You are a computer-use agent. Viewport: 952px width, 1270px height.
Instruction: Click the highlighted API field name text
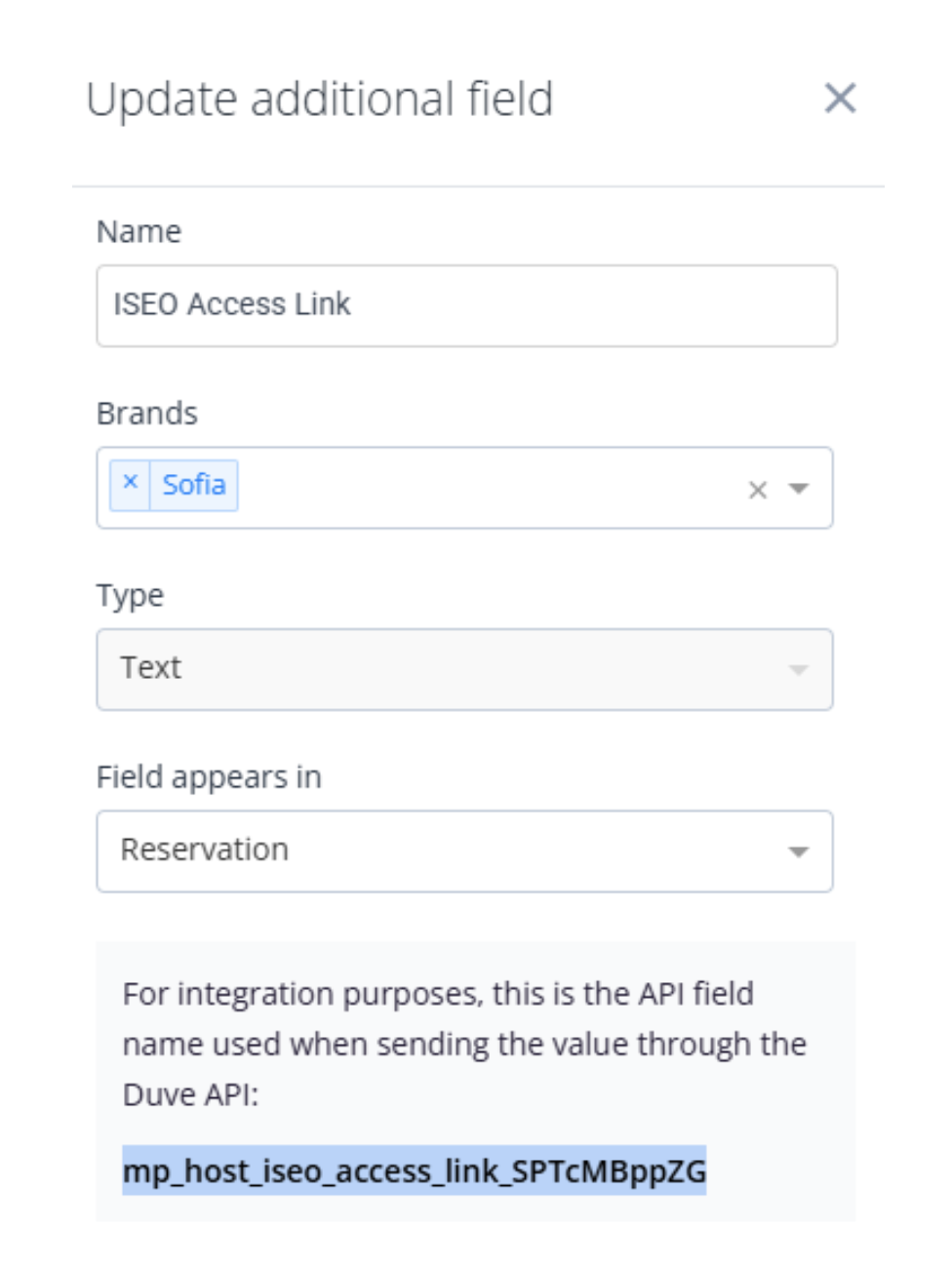414,1171
